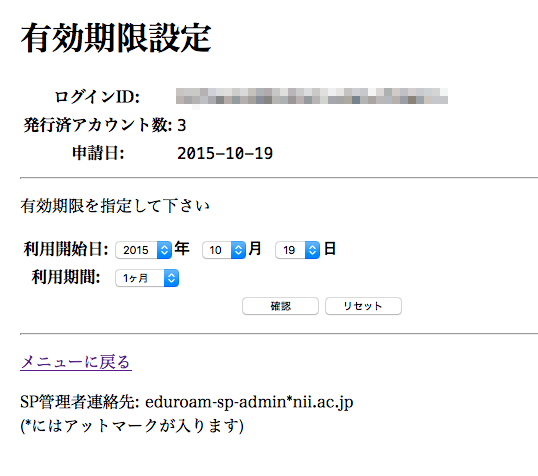Click the 利用開始日 label
The width and height of the screenshot is (538, 476).
[66, 249]
